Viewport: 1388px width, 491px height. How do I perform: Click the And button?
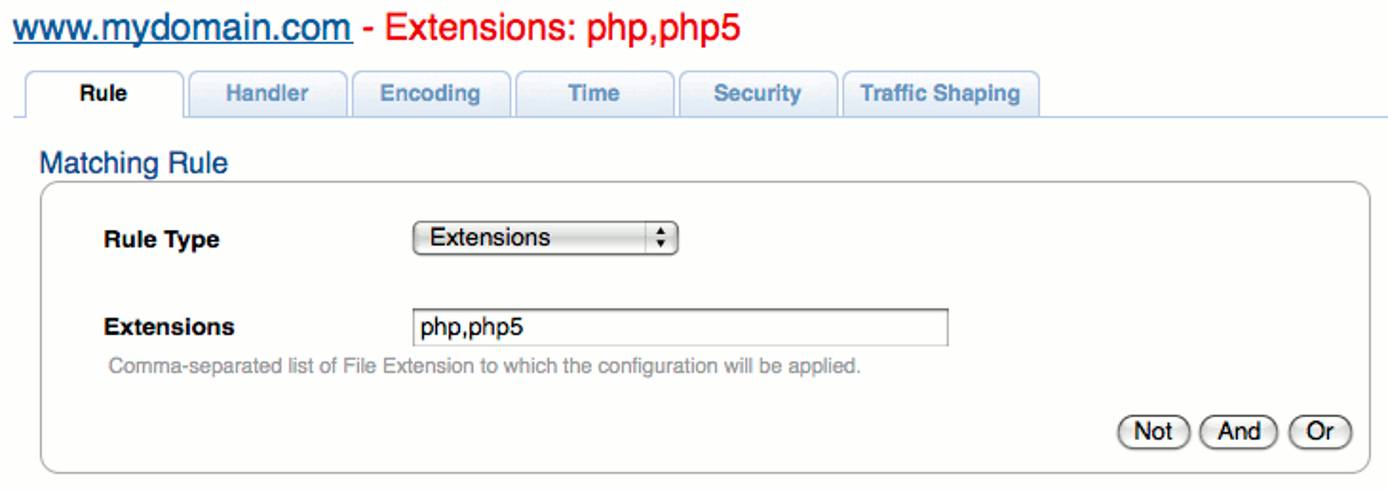point(1238,431)
